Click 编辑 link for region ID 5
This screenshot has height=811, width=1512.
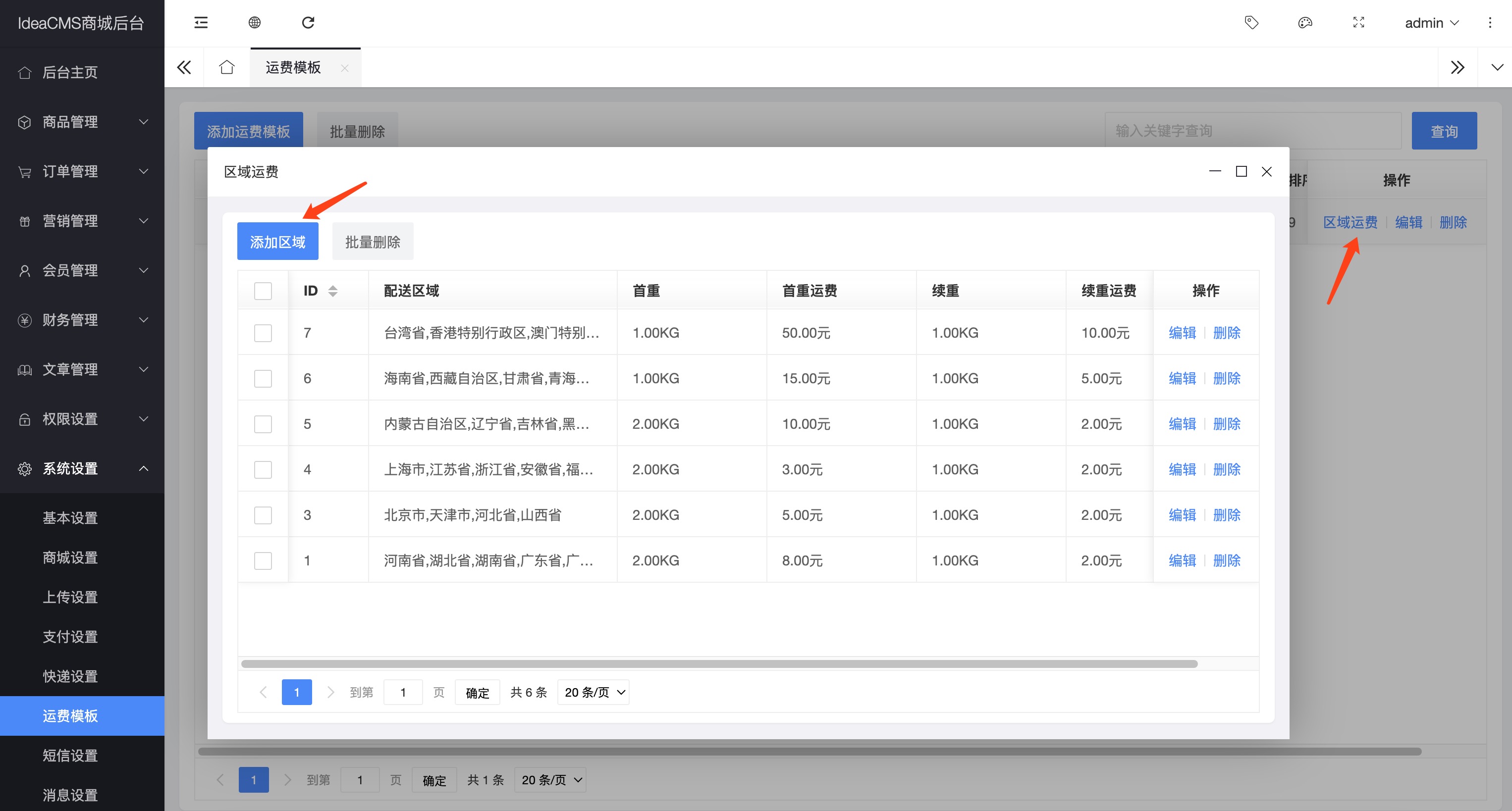tap(1182, 424)
